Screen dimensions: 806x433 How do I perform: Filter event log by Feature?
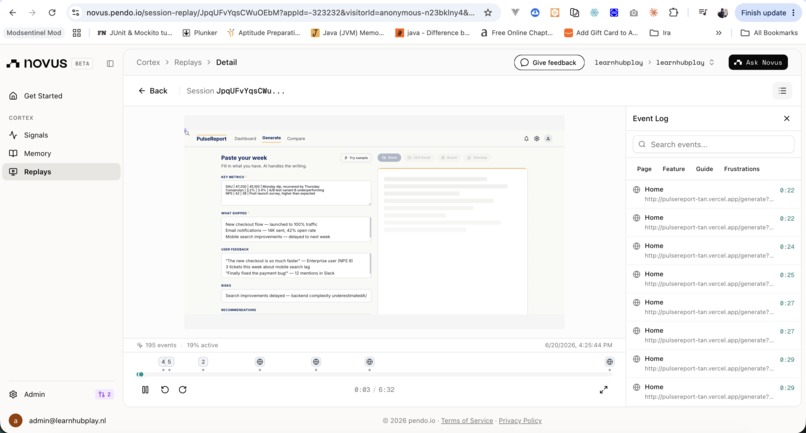tap(673, 169)
